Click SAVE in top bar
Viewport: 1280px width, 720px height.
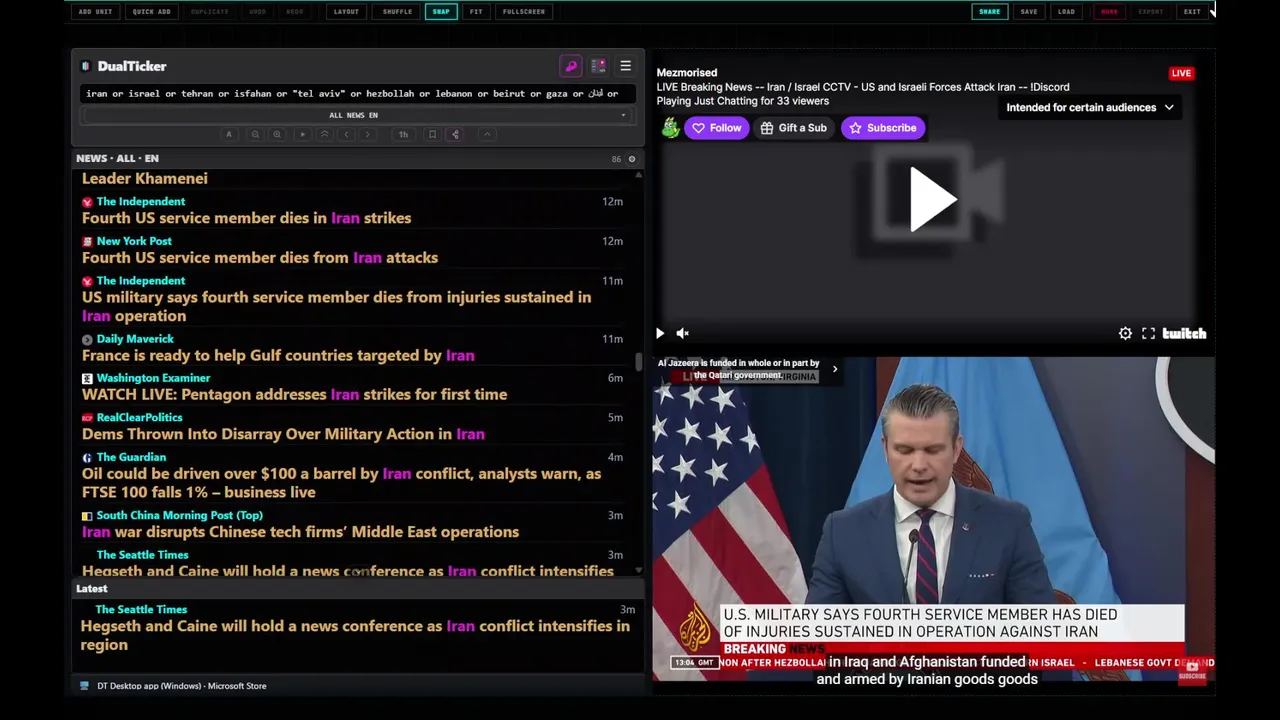pyautogui.click(x=1029, y=12)
